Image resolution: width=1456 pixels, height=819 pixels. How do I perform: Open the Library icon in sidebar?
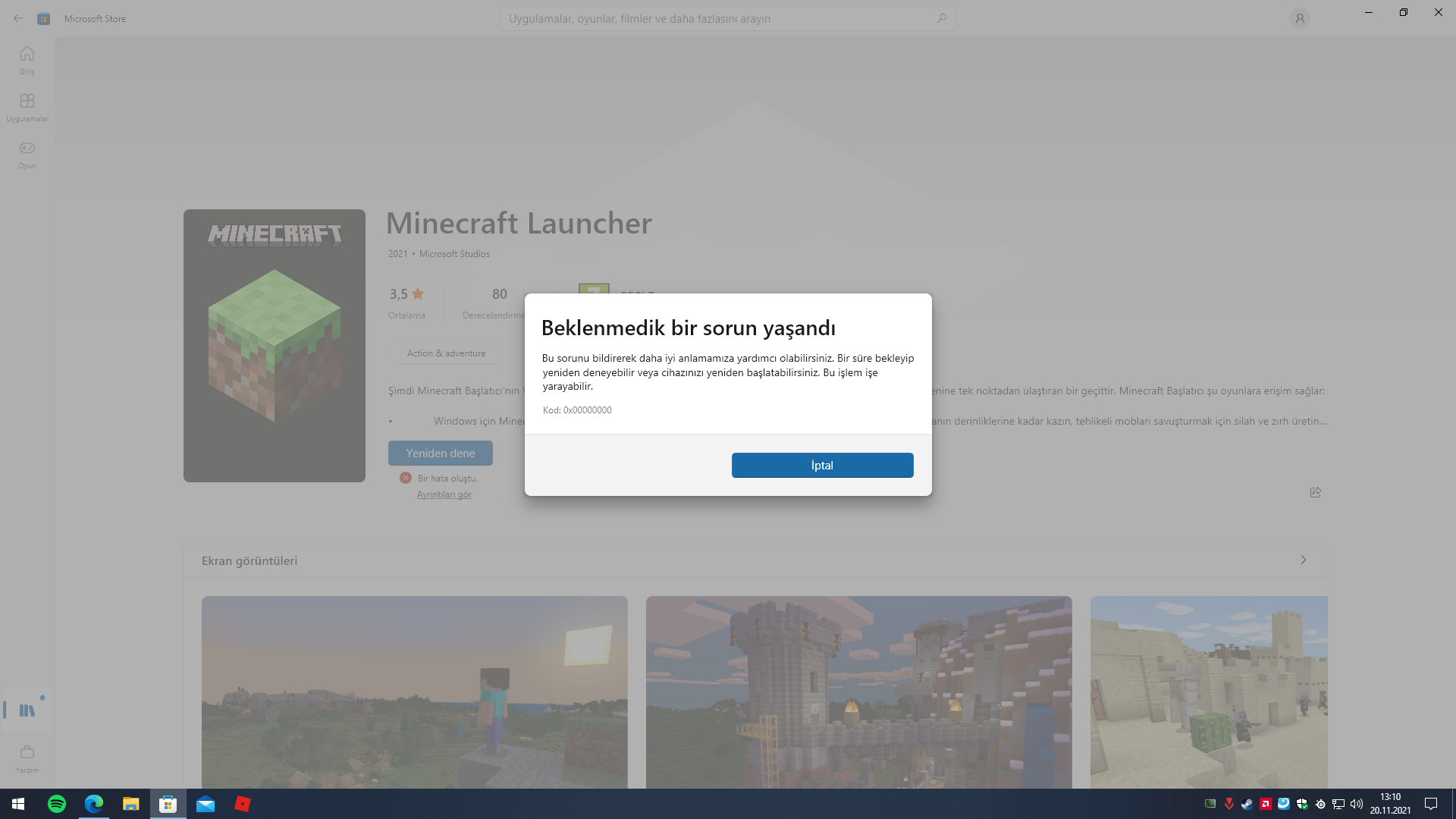(x=27, y=711)
